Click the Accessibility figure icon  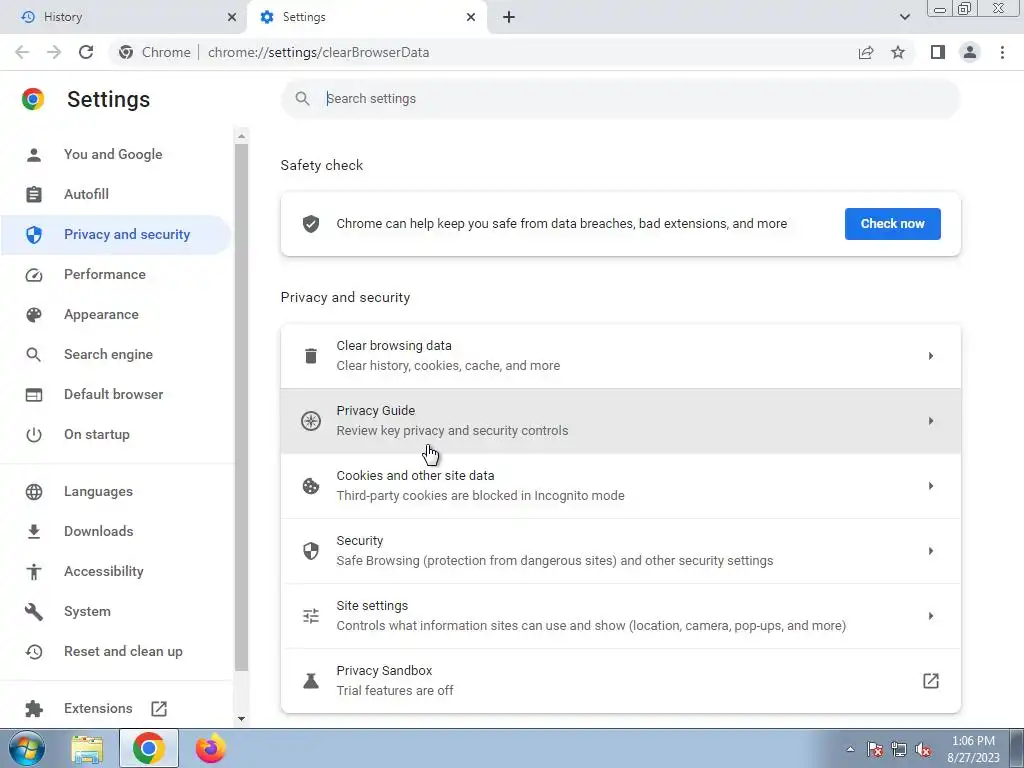click(34, 571)
